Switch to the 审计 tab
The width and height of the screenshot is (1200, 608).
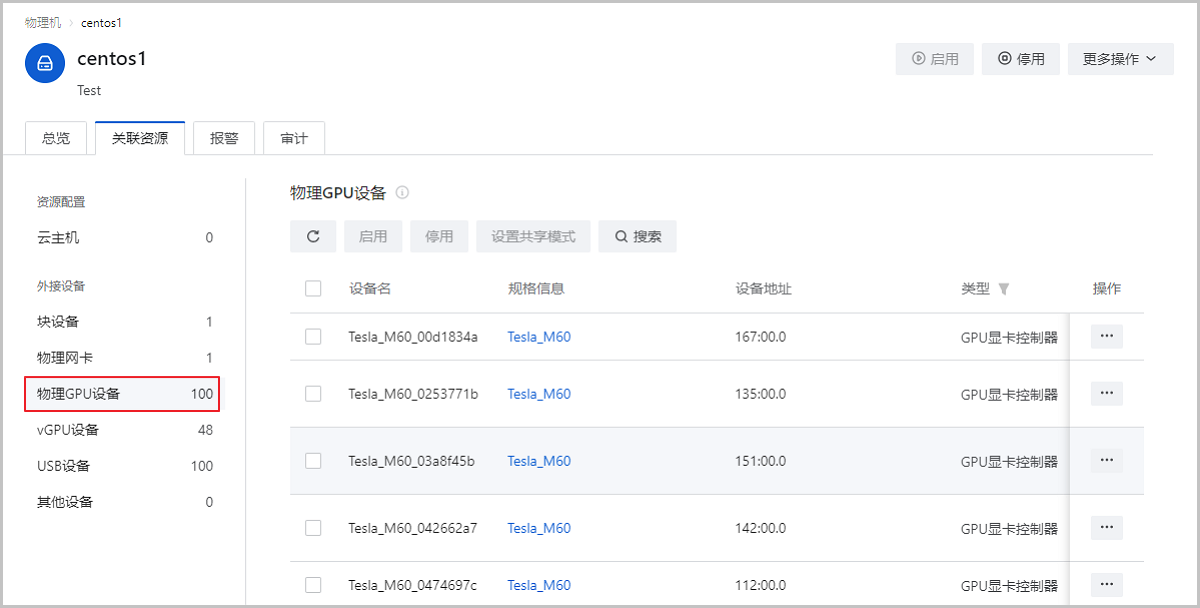(x=293, y=137)
